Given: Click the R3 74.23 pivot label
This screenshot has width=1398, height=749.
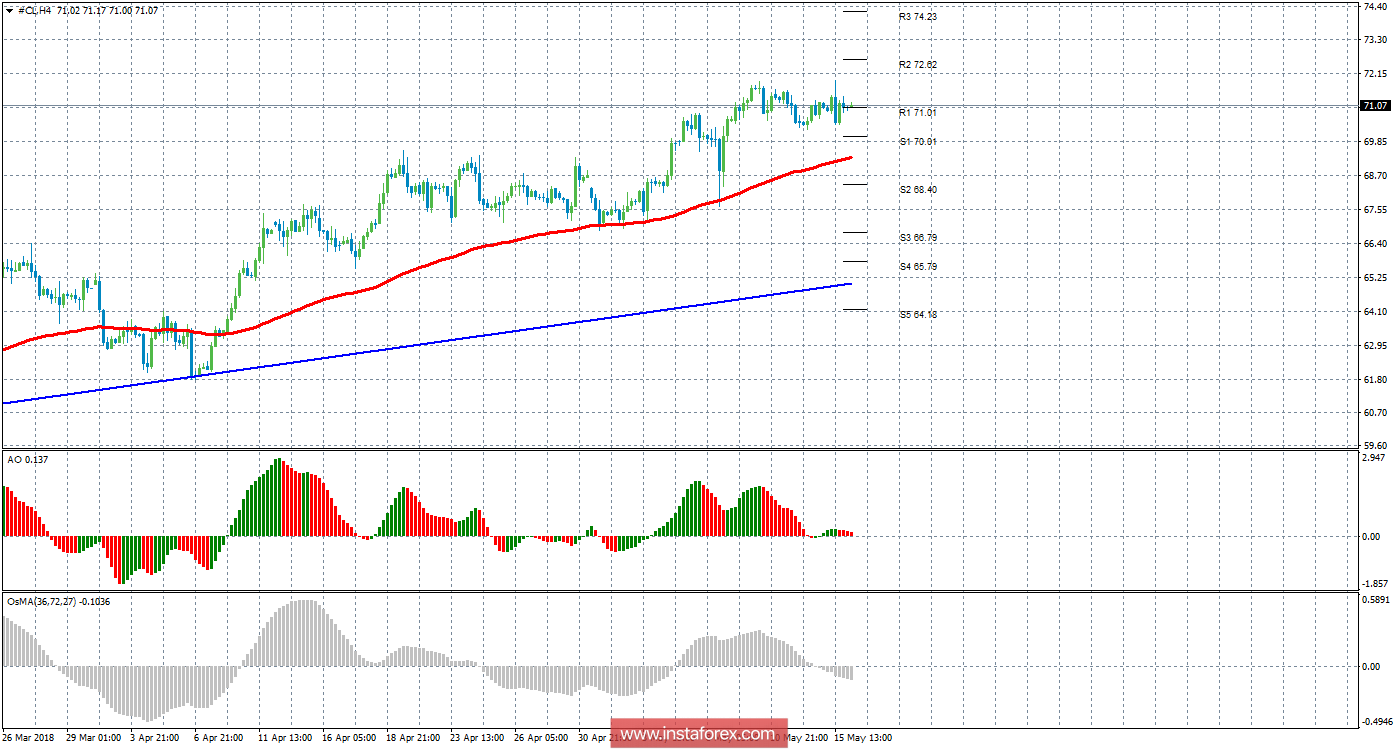Looking at the screenshot, I should tap(917, 17).
